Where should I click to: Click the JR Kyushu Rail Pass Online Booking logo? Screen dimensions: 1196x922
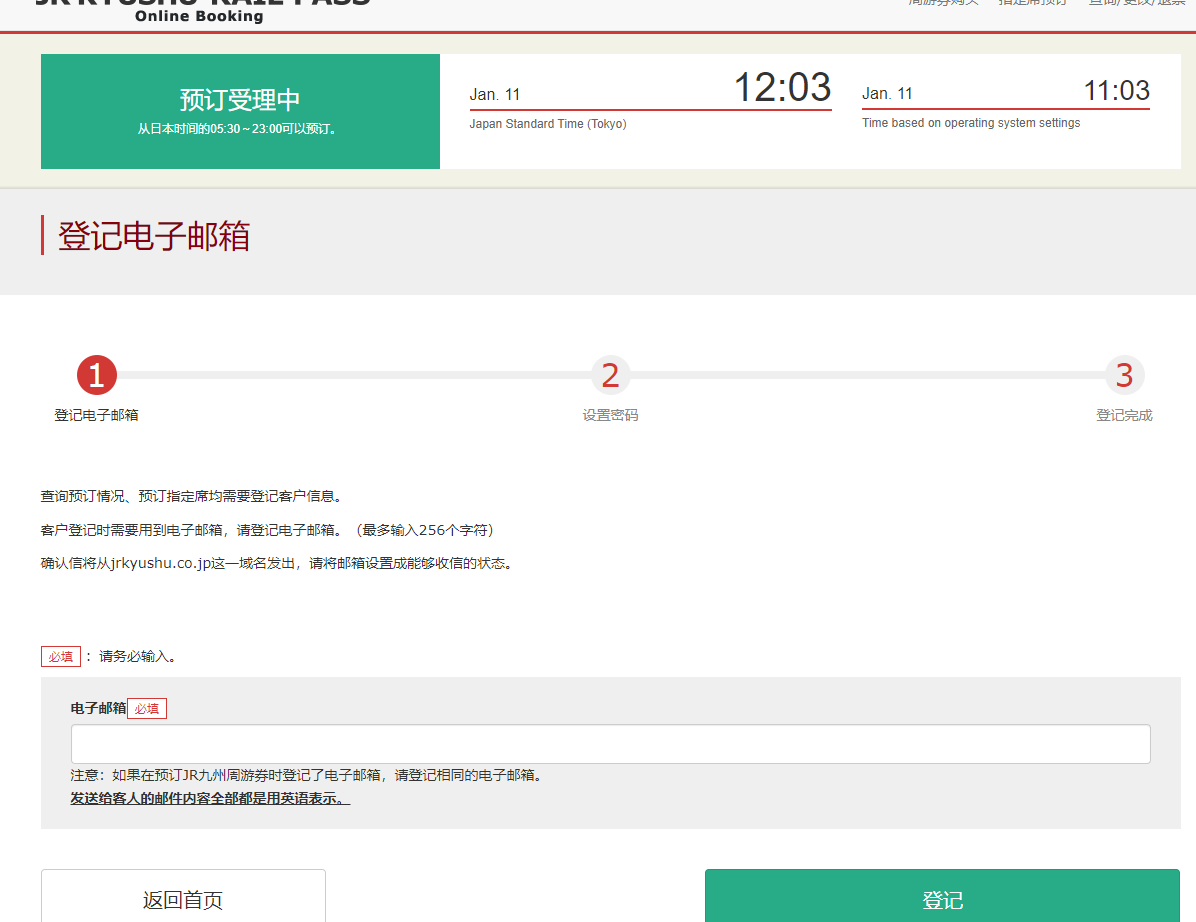(x=200, y=9)
